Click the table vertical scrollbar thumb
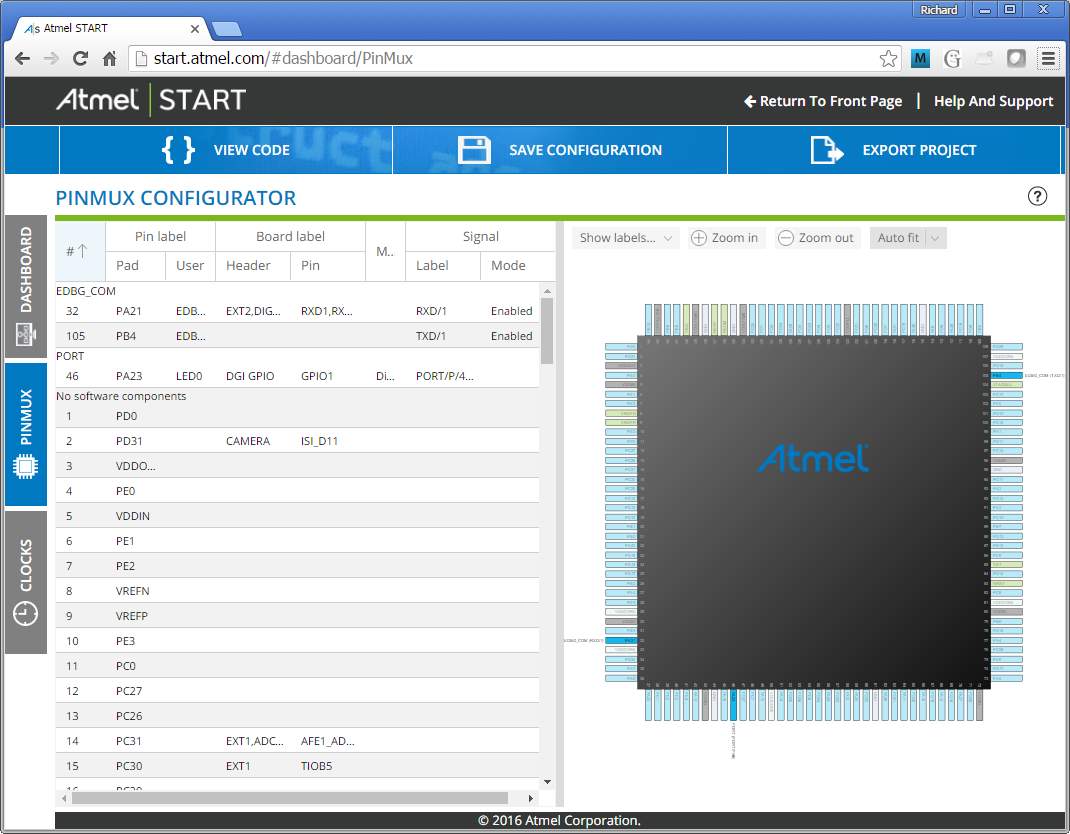This screenshot has height=834, width=1070. [547, 330]
